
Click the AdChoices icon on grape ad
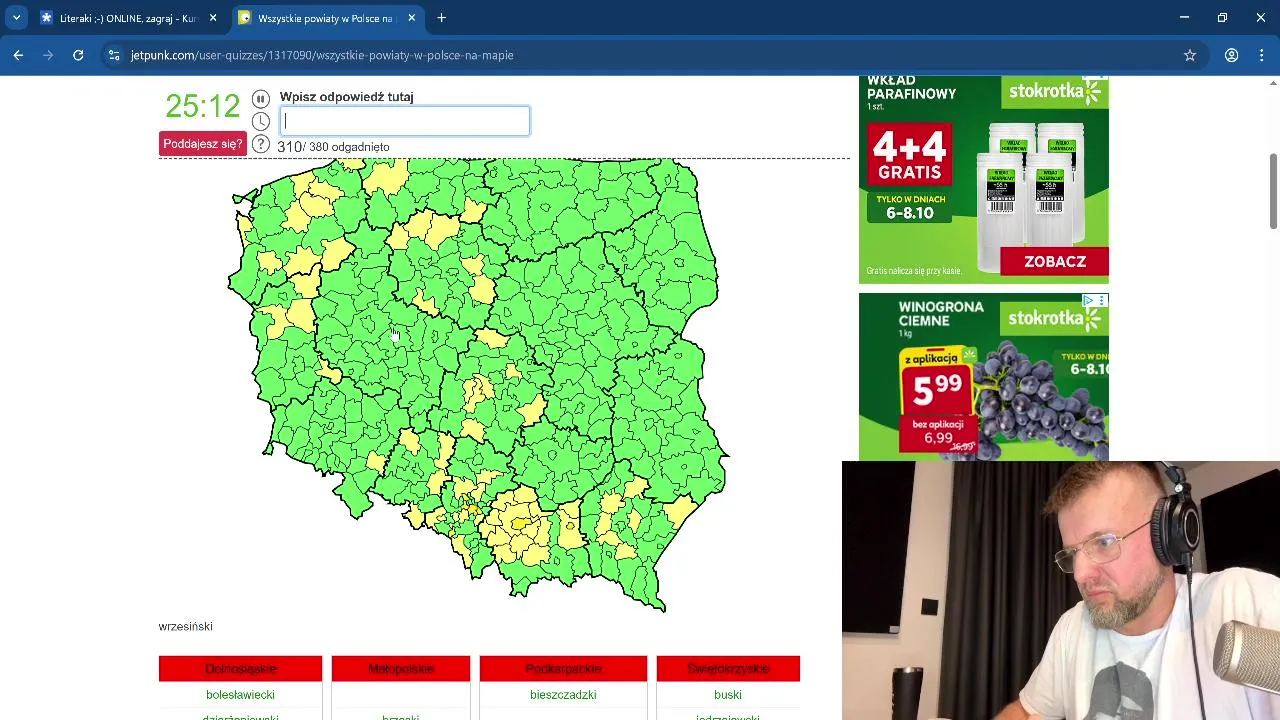(1089, 300)
